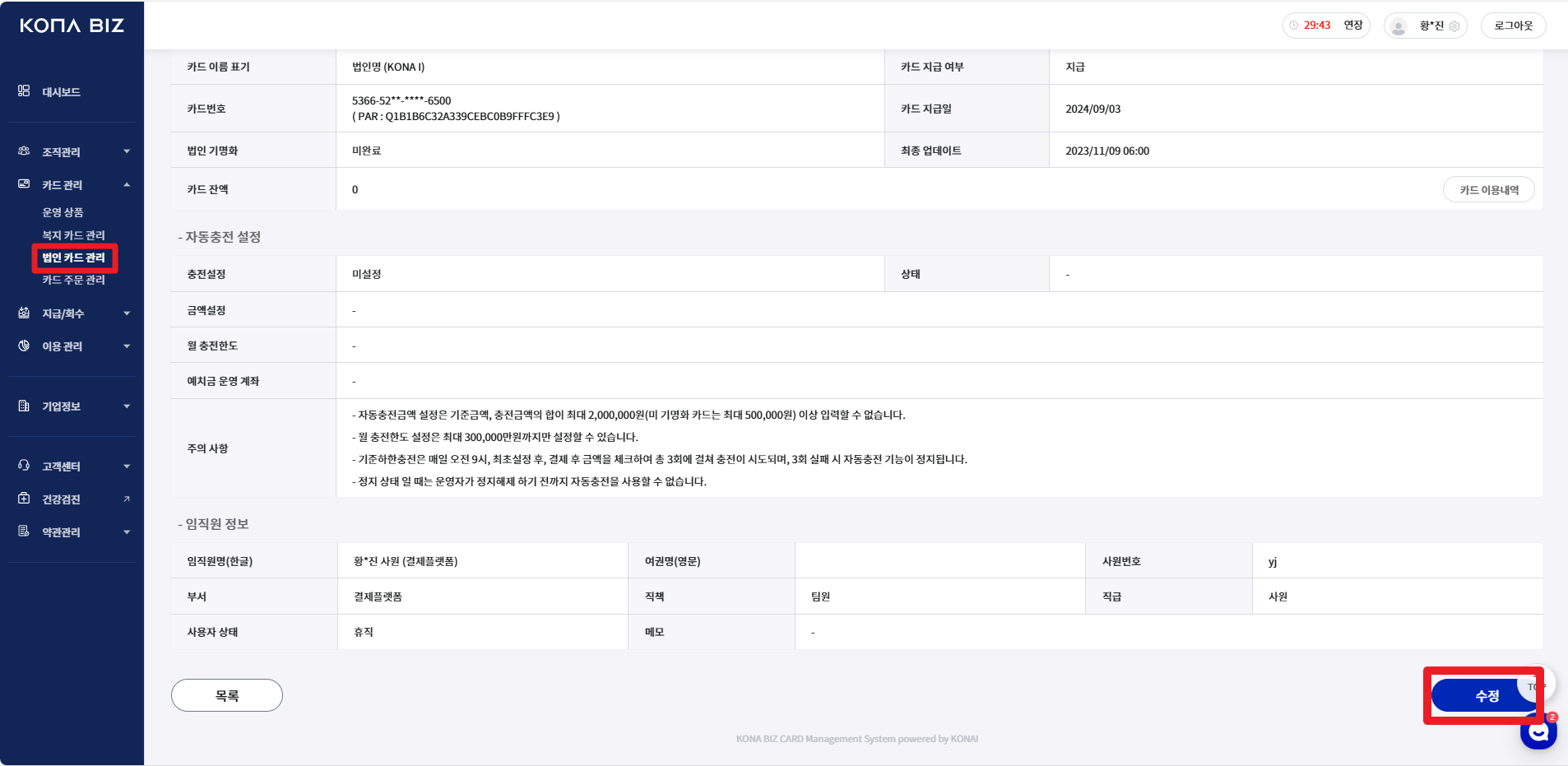
Task: Select 카드 주문 관리 submenu item
Action: (x=73, y=280)
